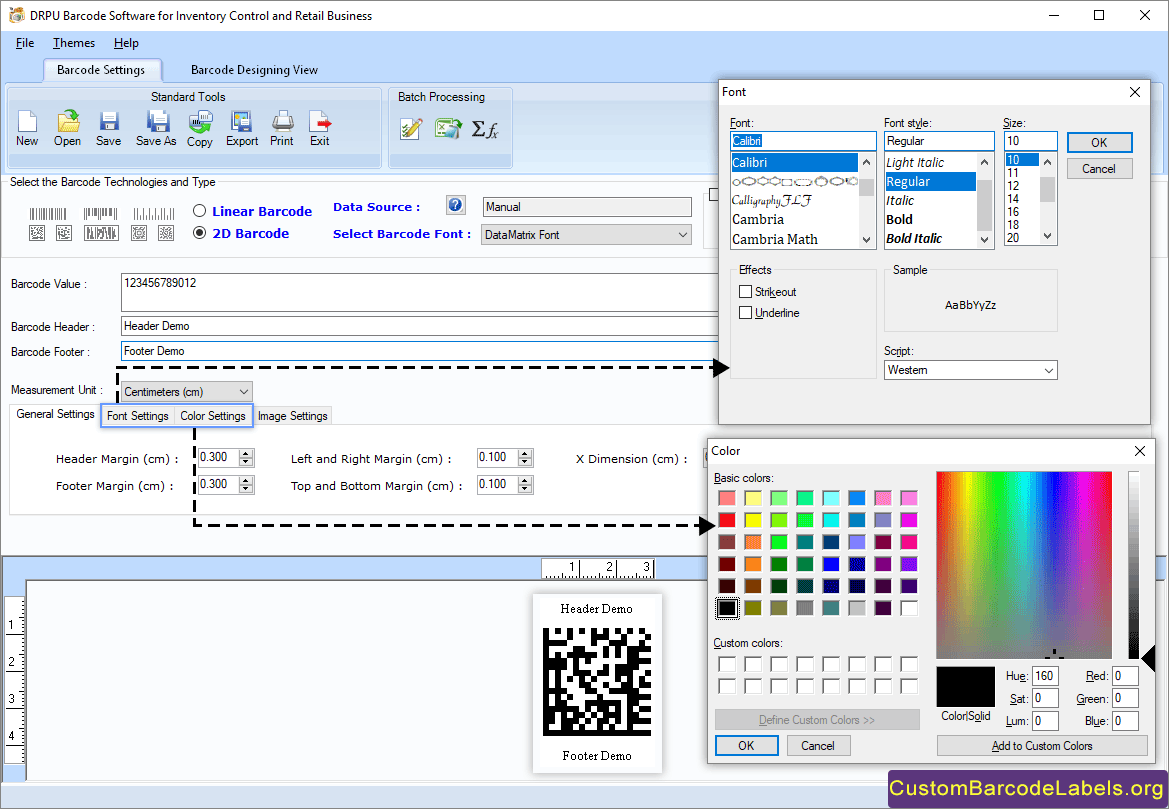
Task: Go to the Image Settings tab
Action: pyautogui.click(x=292, y=416)
